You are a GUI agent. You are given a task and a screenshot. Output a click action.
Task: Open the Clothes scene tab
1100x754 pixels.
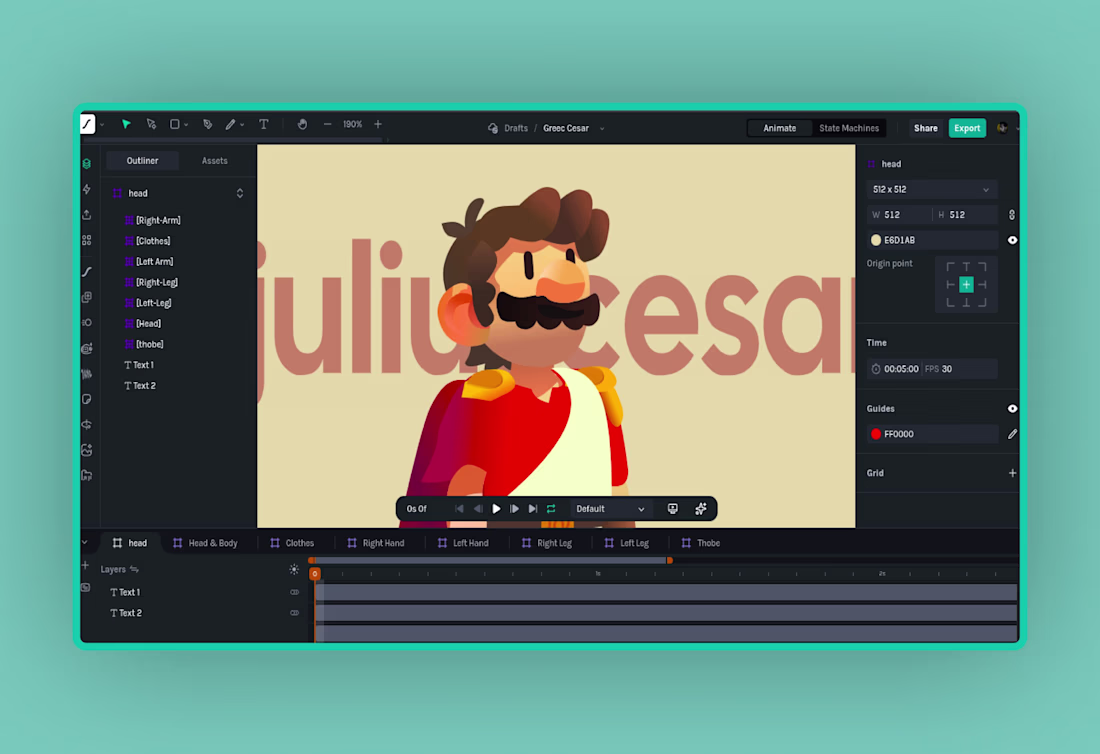(293, 543)
